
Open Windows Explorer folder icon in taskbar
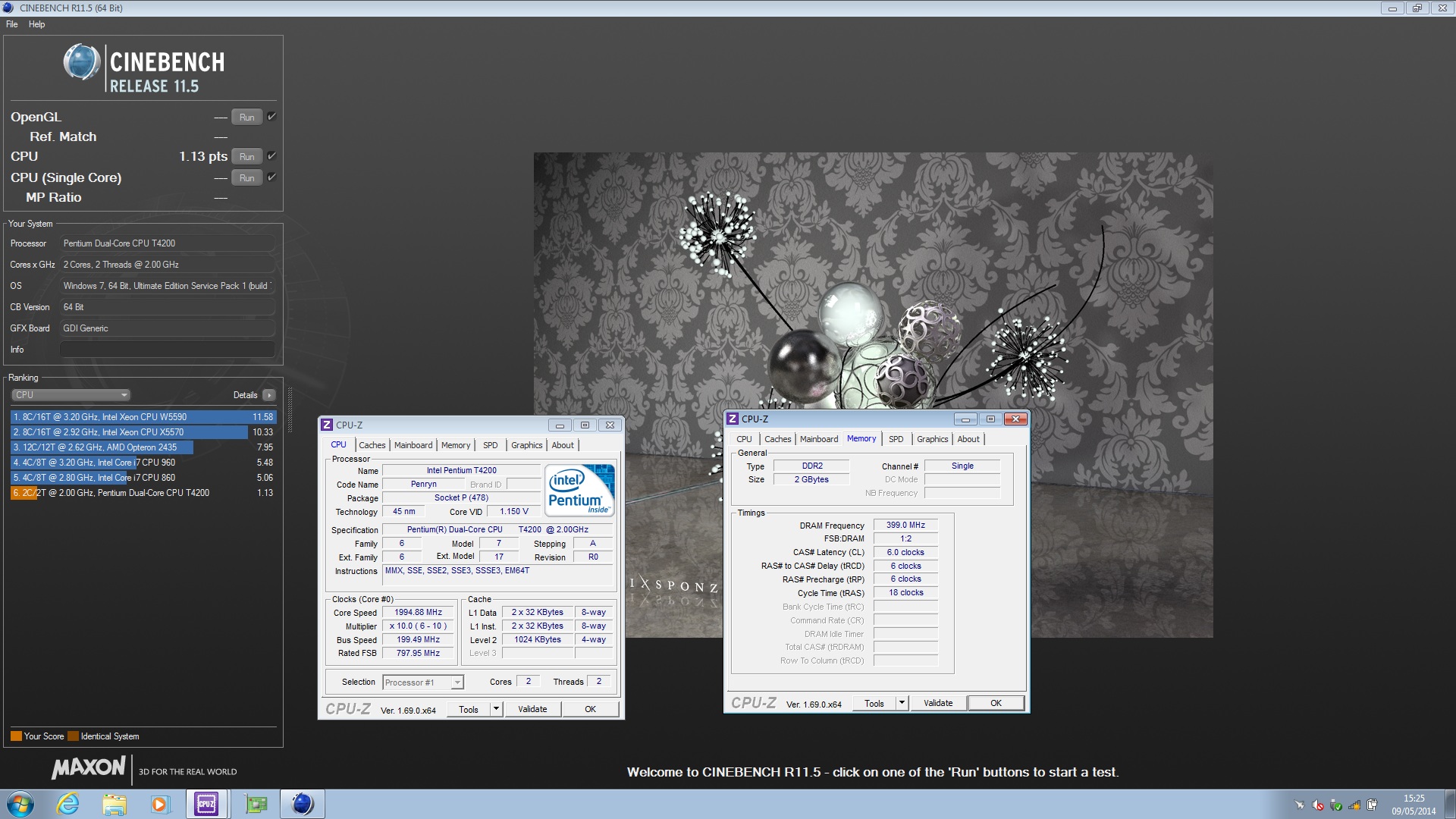point(114,804)
